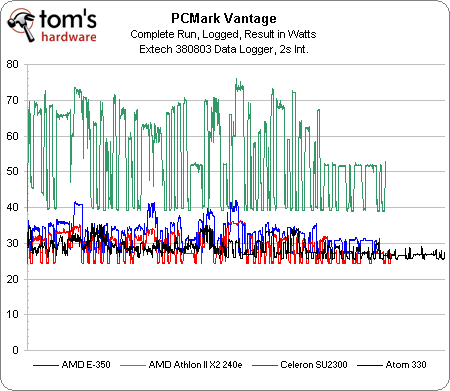450x391 pixels.
Task: Click the y-axis label 30
Action: 12,243
